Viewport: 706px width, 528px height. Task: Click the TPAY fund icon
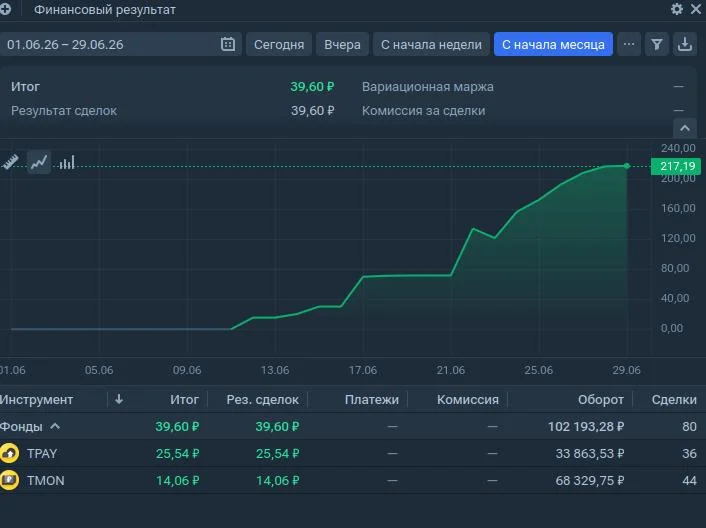9,453
